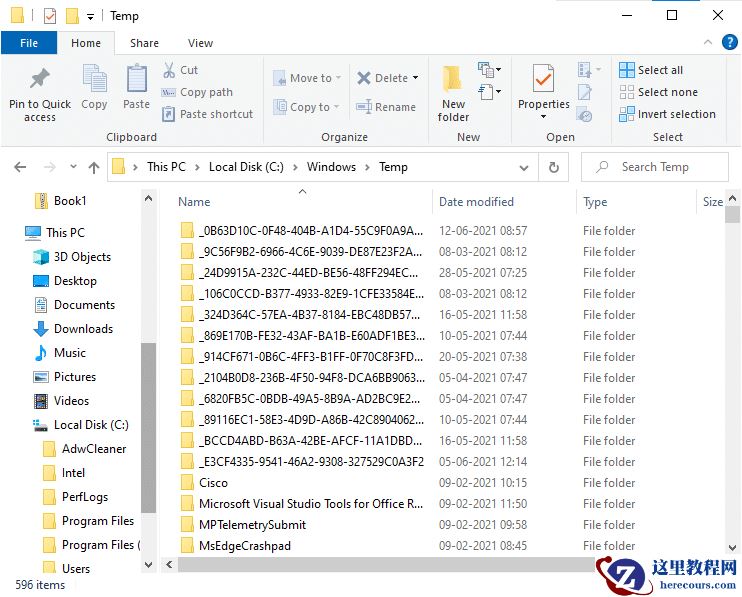Screen dimensions: 742x597
Task: Select folder _E3CF4335-9541-46A2
Action: click(302, 462)
